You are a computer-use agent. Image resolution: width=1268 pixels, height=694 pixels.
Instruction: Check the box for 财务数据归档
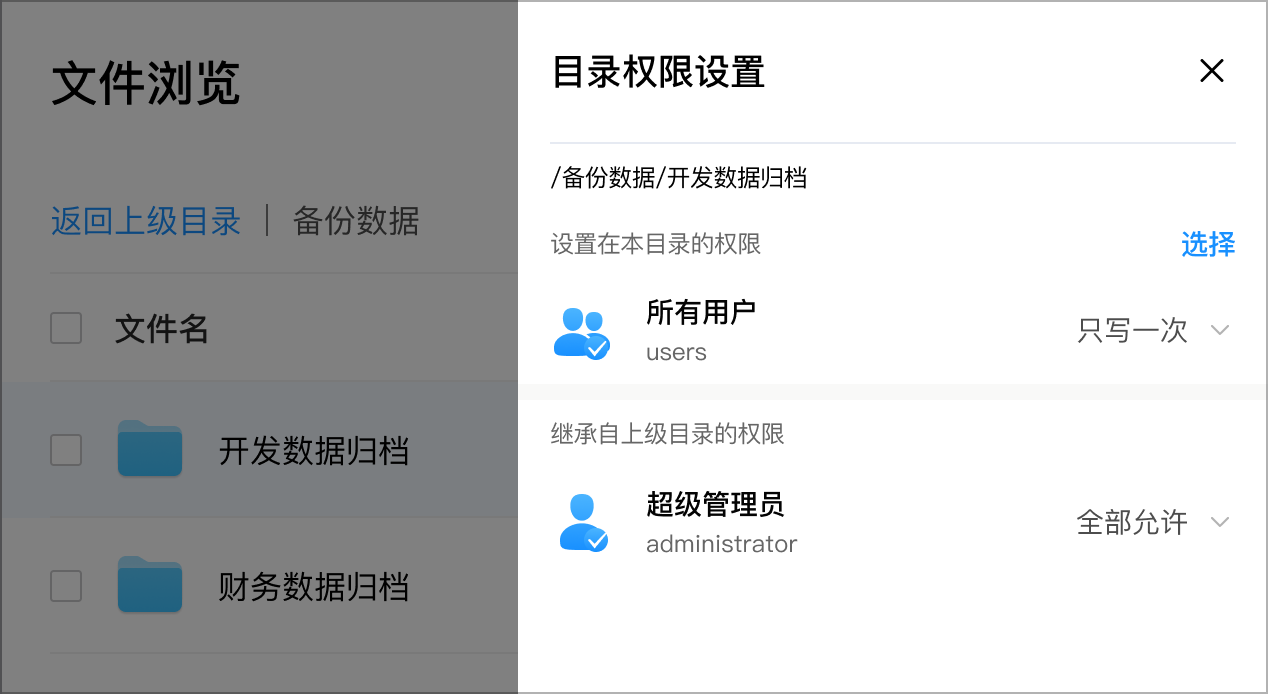click(x=66, y=586)
